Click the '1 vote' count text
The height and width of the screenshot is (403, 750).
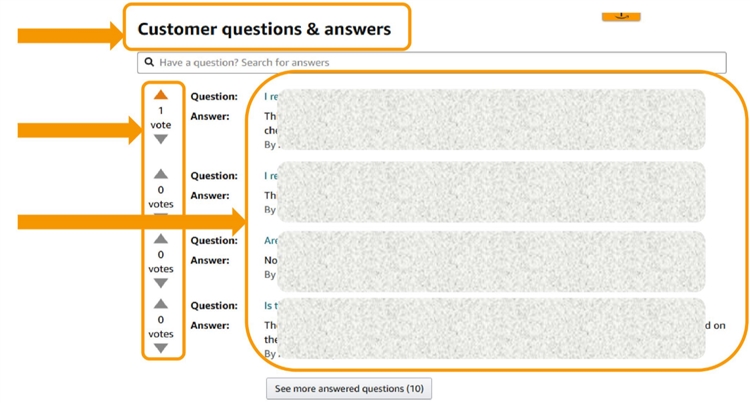coord(161,118)
